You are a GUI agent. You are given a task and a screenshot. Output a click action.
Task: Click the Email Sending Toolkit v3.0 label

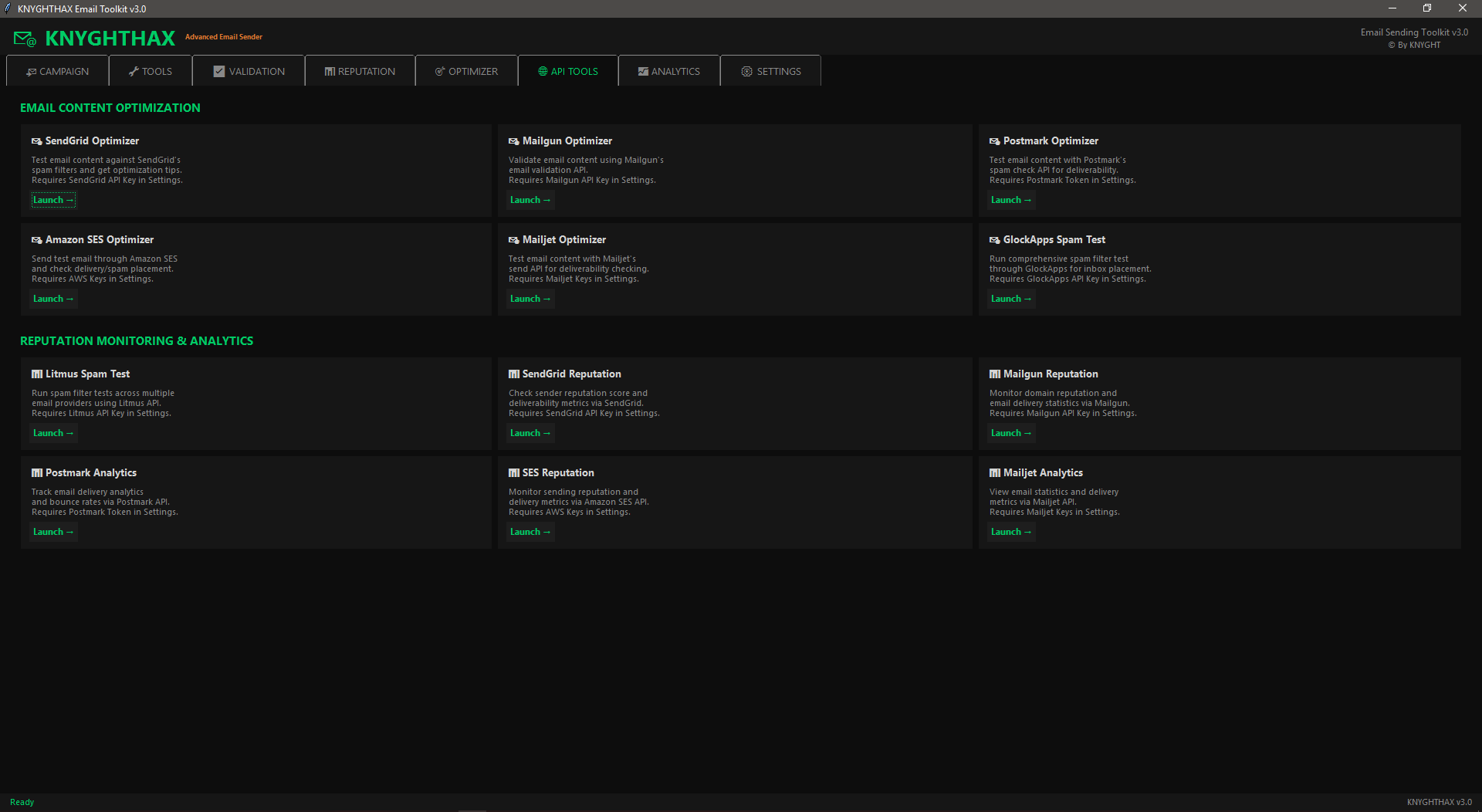1414,32
